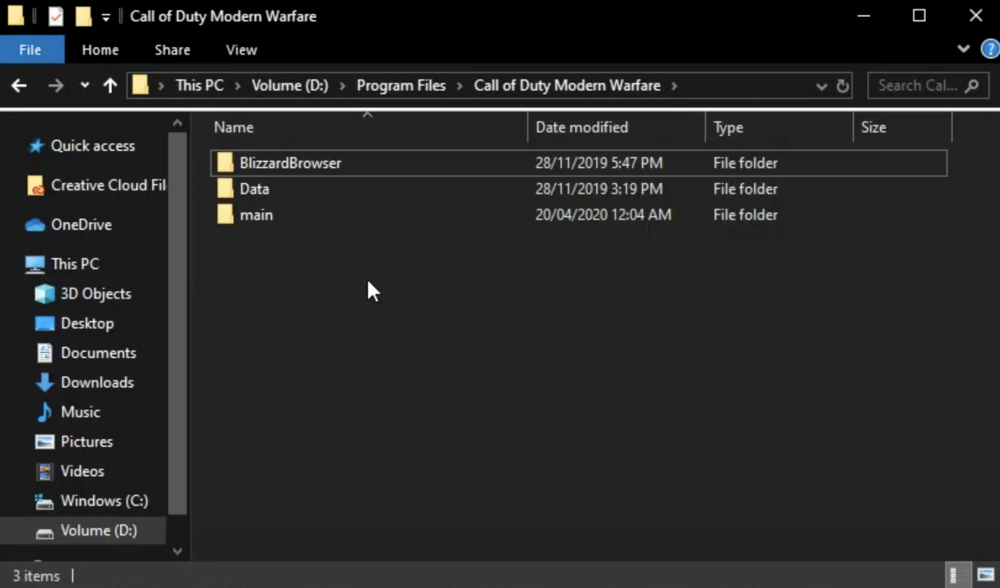Click the Up one level arrow

pyautogui.click(x=110, y=86)
